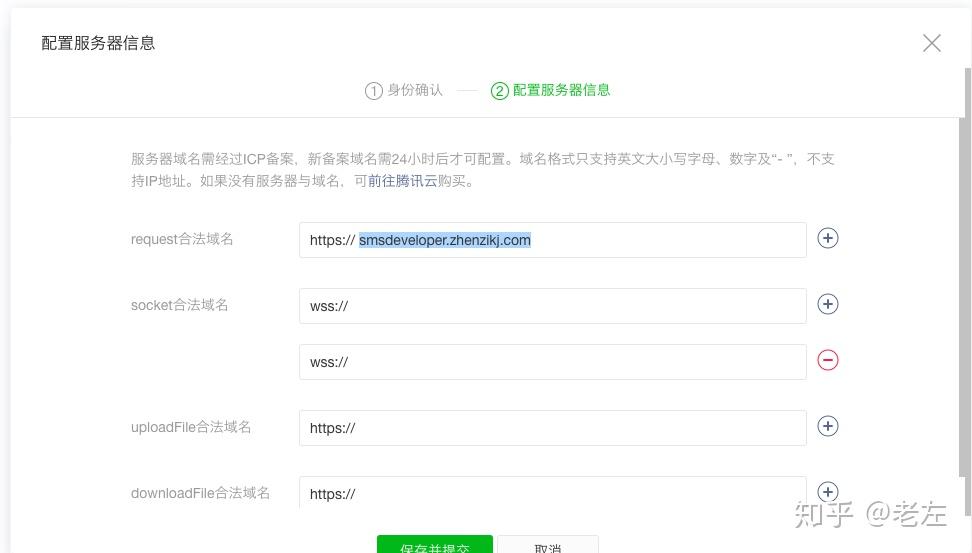This screenshot has width=972, height=553.
Task: Click the uploadFile合法域名 label
Action: pos(191,427)
